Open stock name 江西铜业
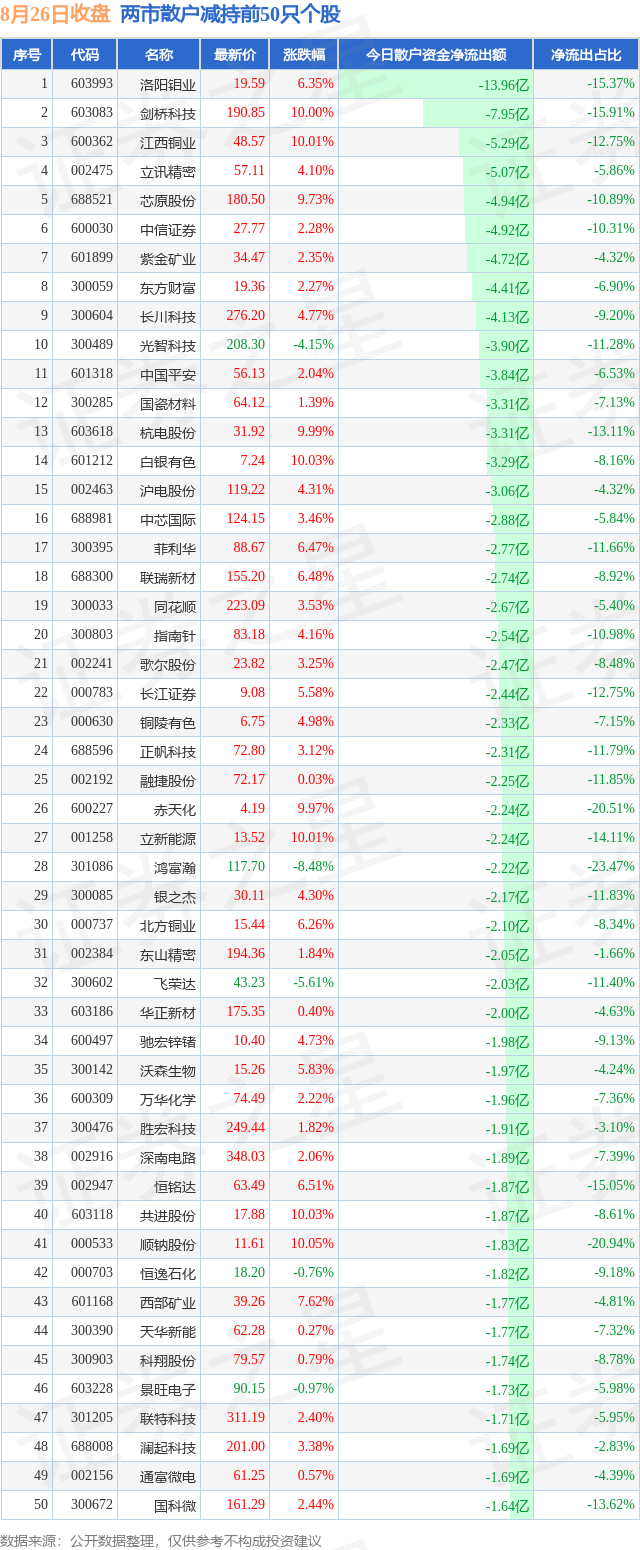The image size is (640, 1550). pyautogui.click(x=168, y=143)
